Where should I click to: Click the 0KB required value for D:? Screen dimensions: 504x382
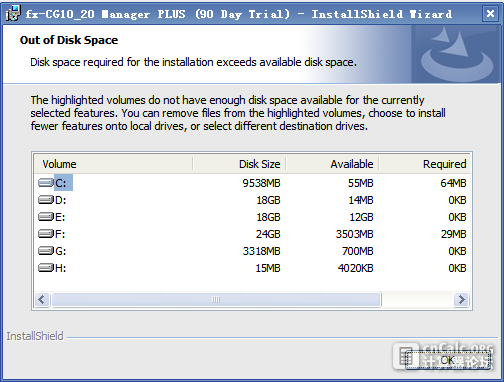pos(457,200)
